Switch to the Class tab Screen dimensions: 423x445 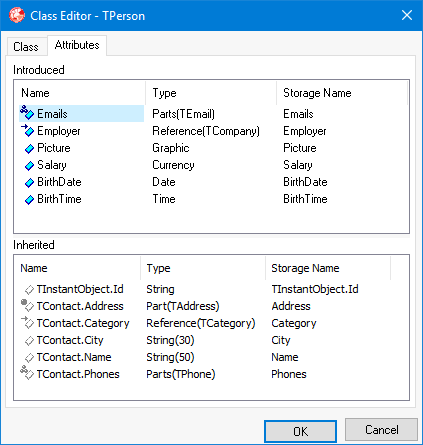(x=26, y=46)
